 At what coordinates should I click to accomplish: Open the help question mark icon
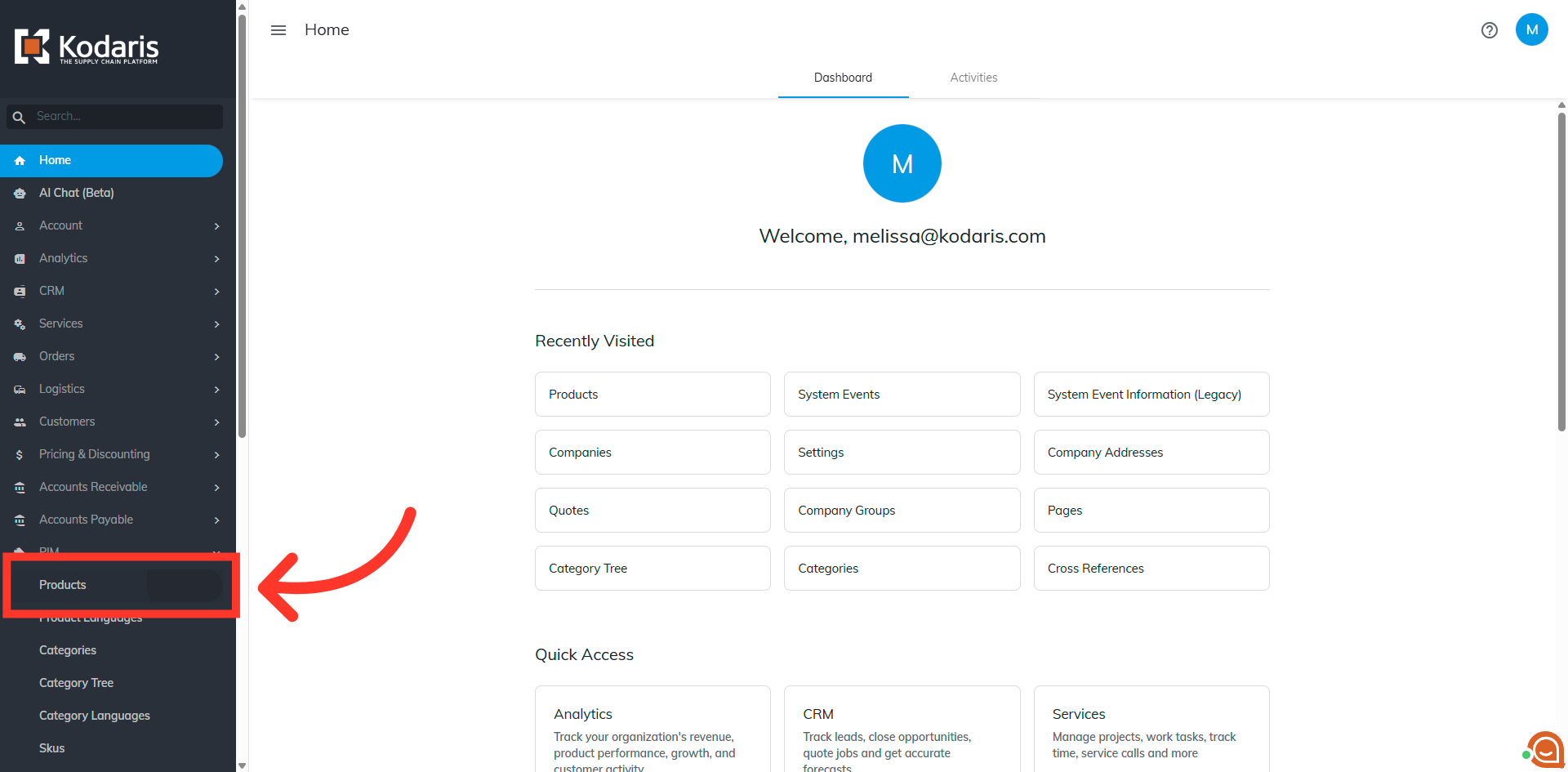click(x=1490, y=30)
